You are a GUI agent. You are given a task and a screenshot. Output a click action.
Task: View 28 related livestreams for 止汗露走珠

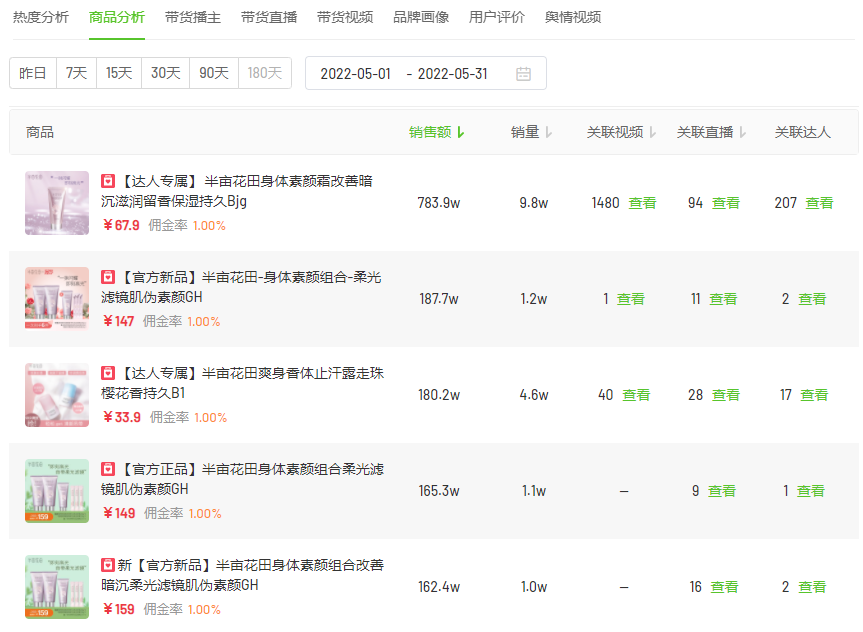coord(725,395)
